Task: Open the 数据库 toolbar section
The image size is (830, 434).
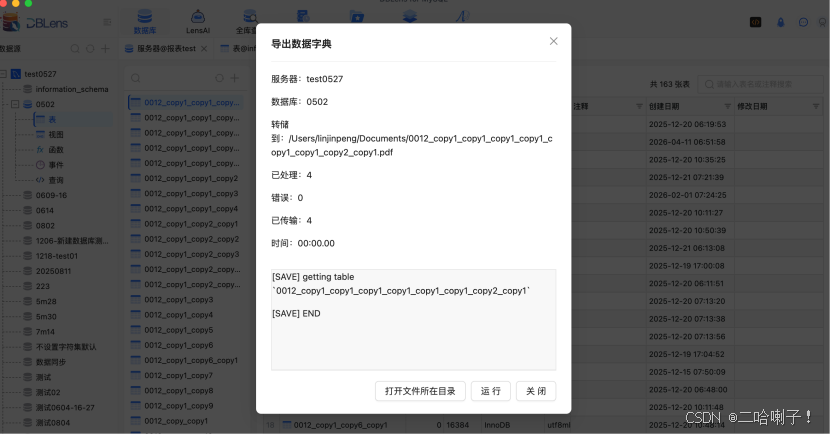Action: [x=145, y=21]
